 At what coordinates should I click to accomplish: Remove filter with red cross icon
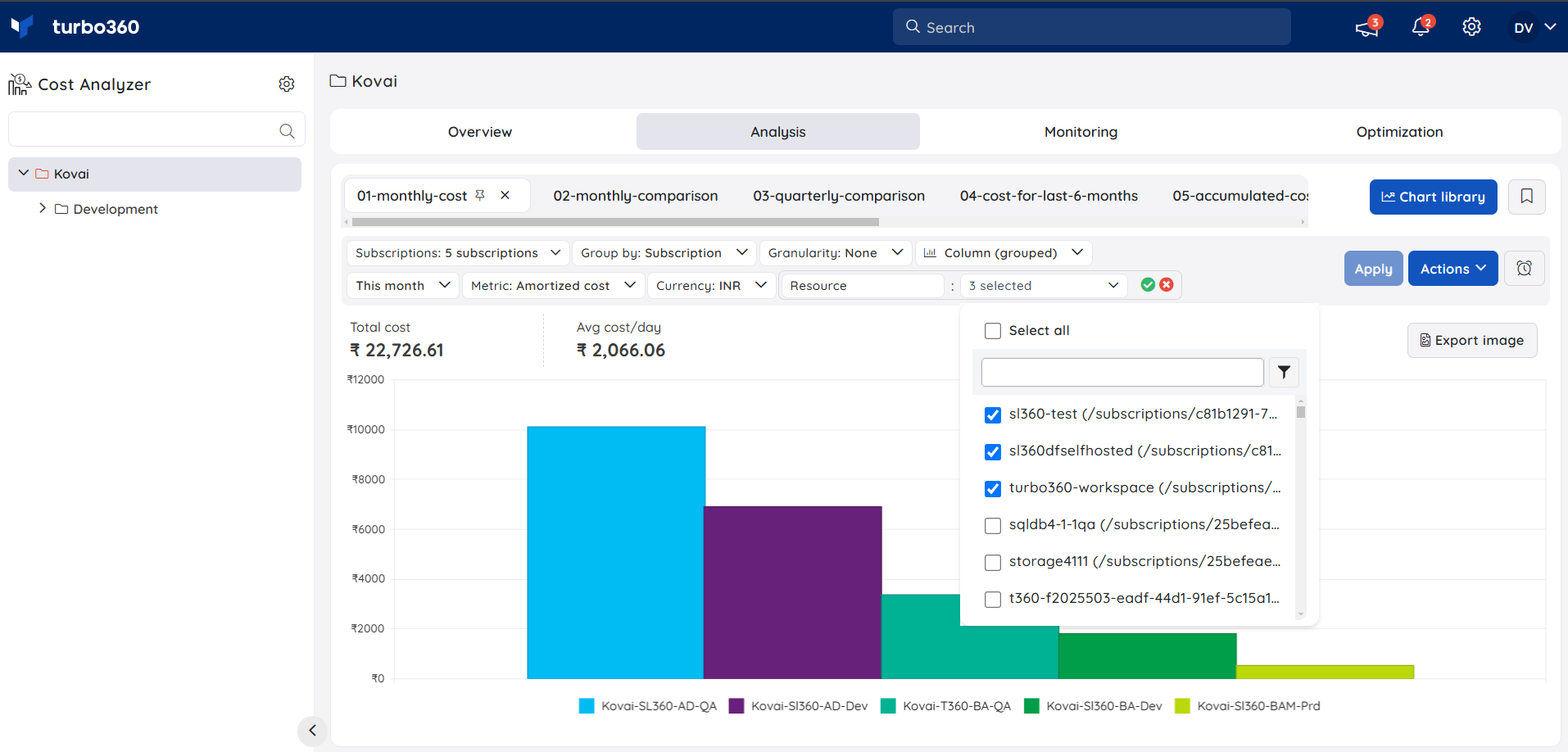(1167, 284)
